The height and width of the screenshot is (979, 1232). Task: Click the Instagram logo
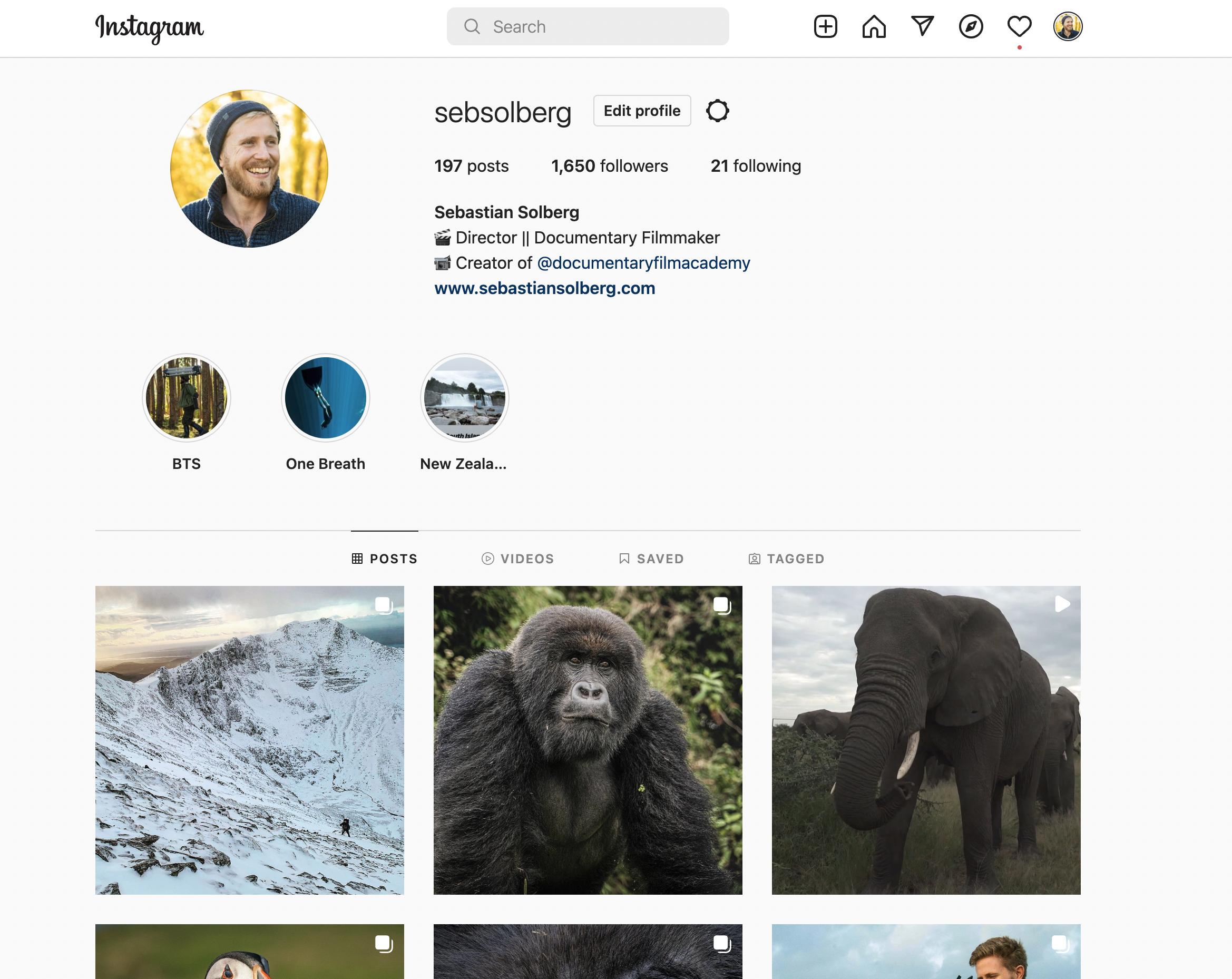[149, 27]
